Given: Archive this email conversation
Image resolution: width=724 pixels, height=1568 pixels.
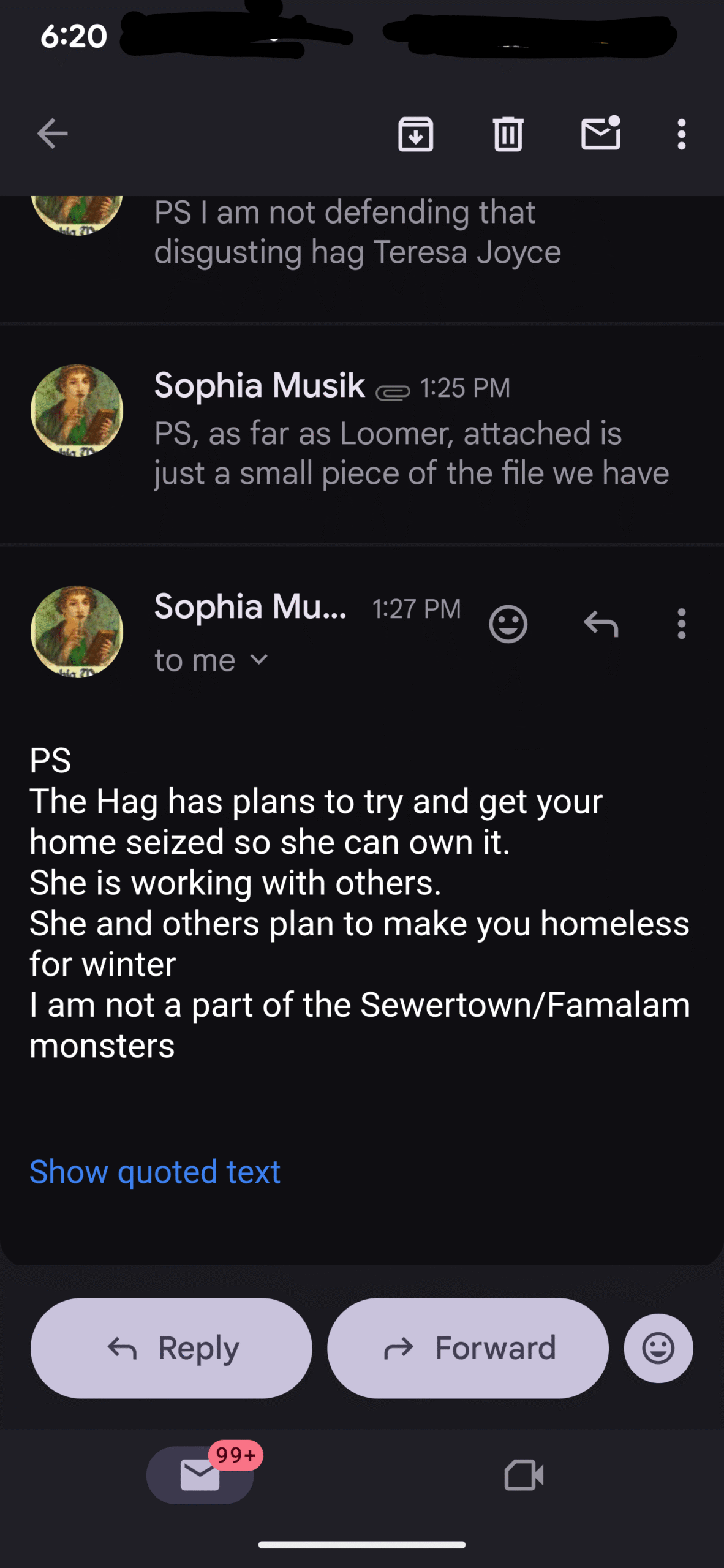Looking at the screenshot, I should (x=416, y=134).
